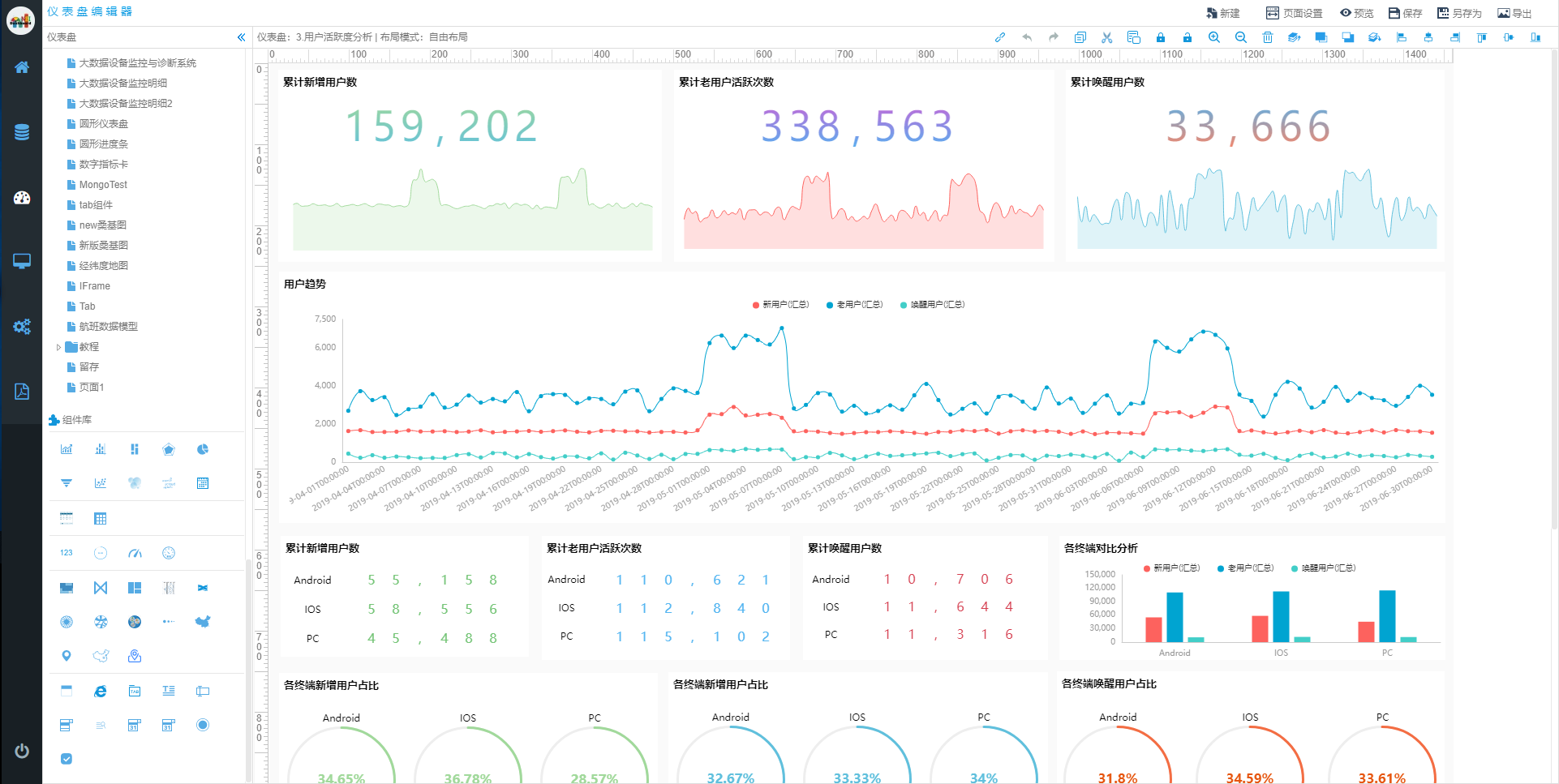Screen dimensions: 1559x784
Task: Add a gauge dashboard component
Action: pos(135,553)
